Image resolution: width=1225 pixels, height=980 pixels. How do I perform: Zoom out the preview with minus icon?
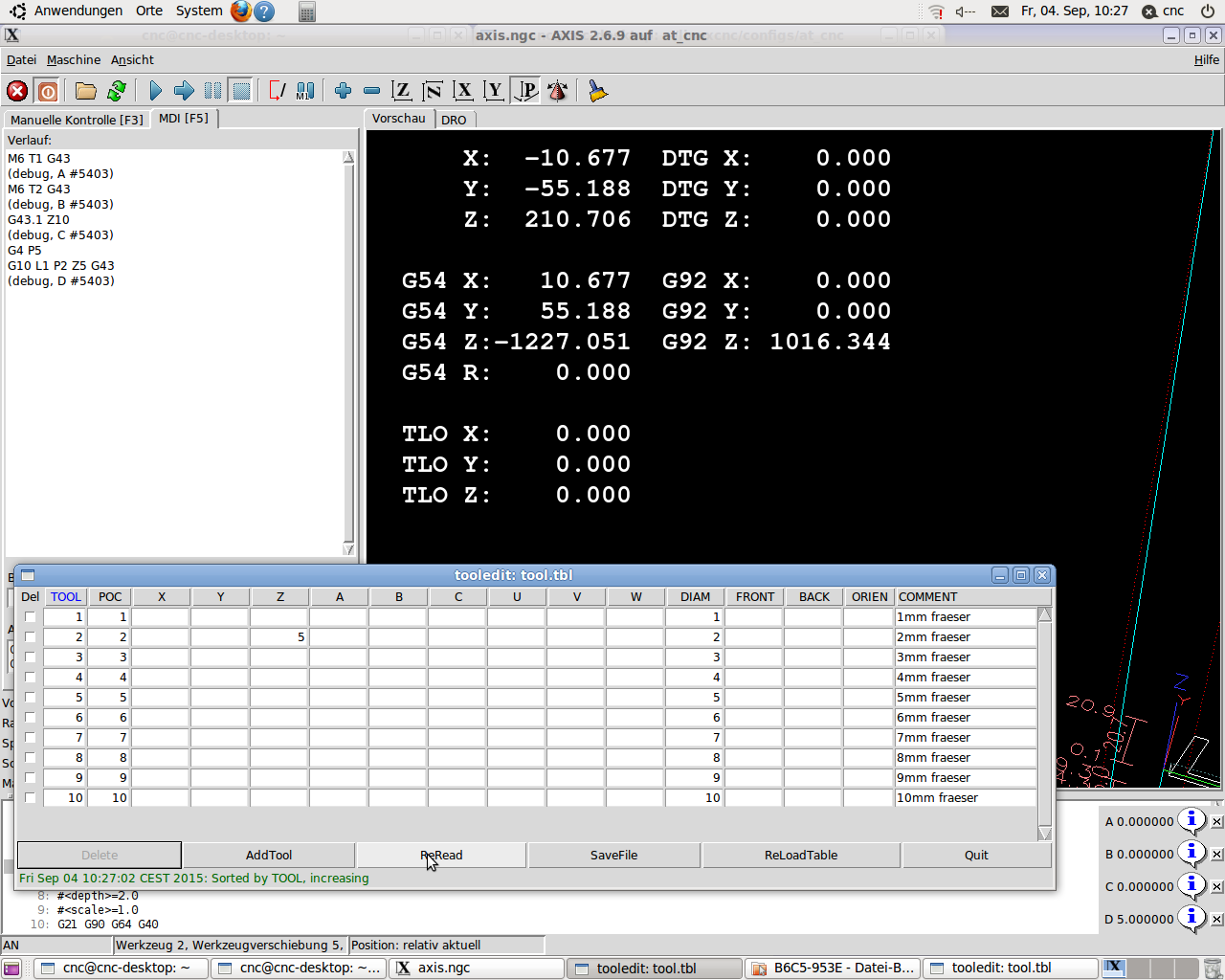371,91
